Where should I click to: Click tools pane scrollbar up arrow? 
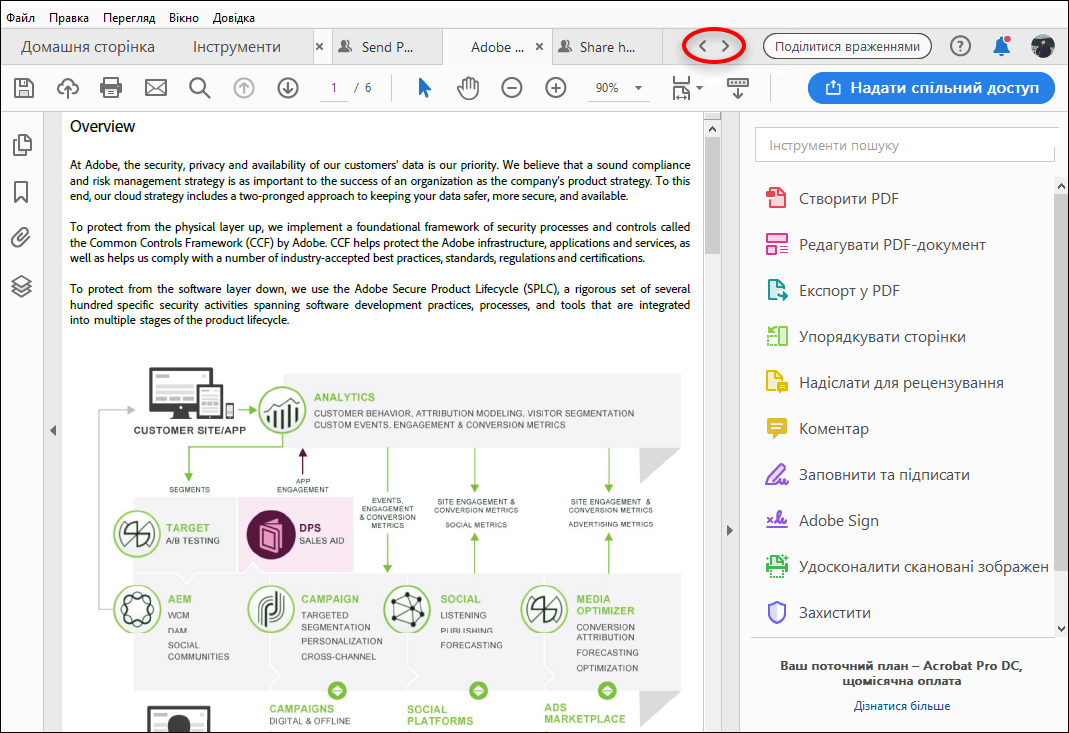pos(1061,185)
